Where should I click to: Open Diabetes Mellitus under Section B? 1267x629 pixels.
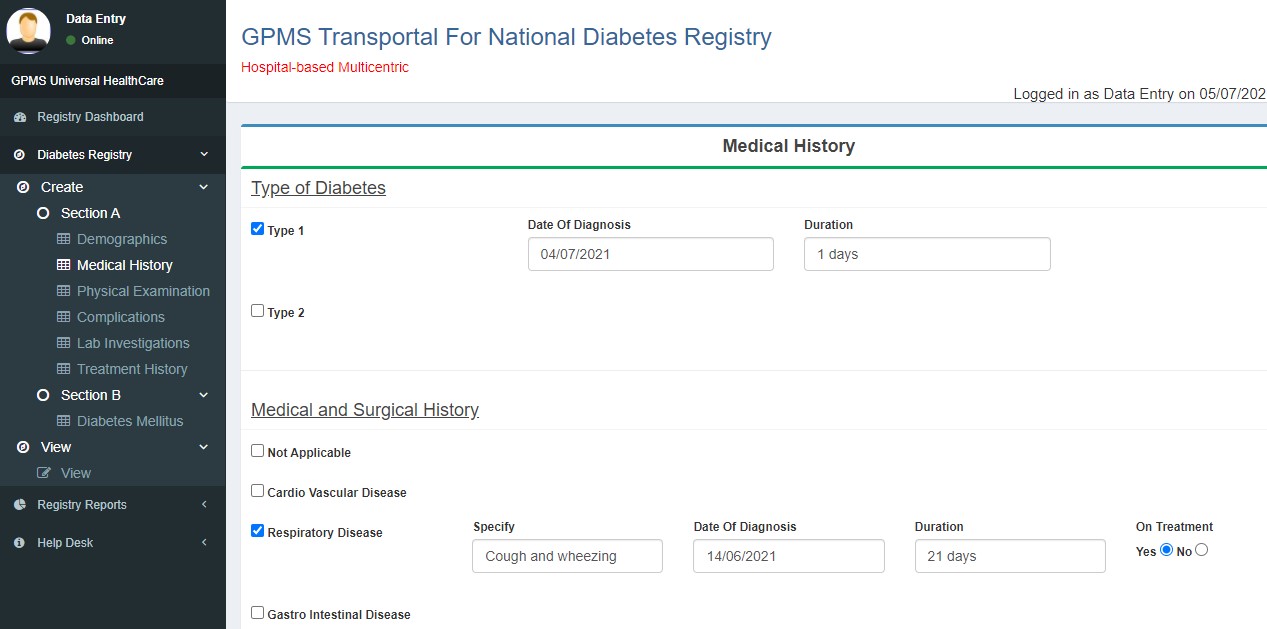(130, 421)
